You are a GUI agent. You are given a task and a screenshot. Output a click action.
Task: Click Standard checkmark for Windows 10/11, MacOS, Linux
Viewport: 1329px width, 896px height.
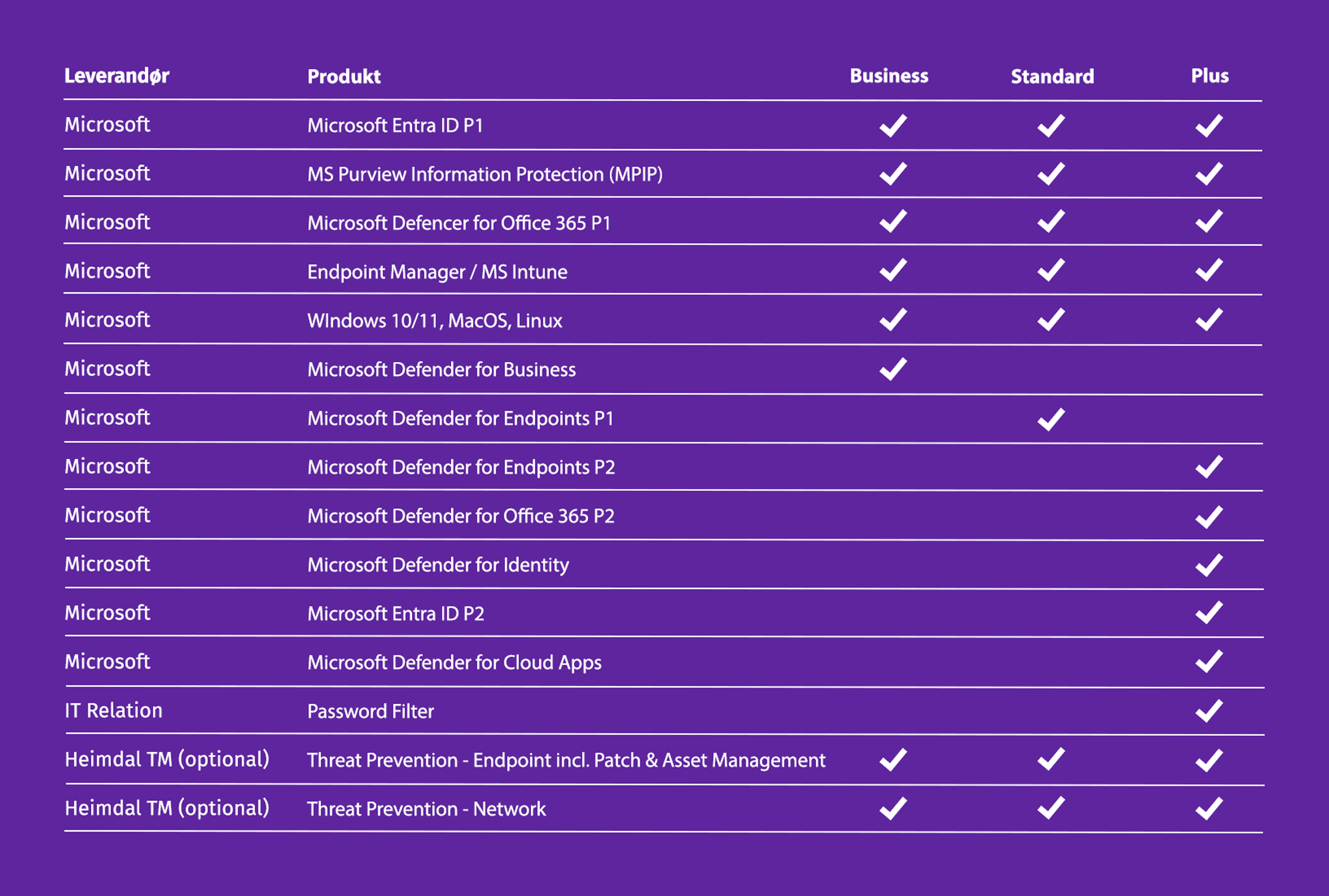point(1051,319)
